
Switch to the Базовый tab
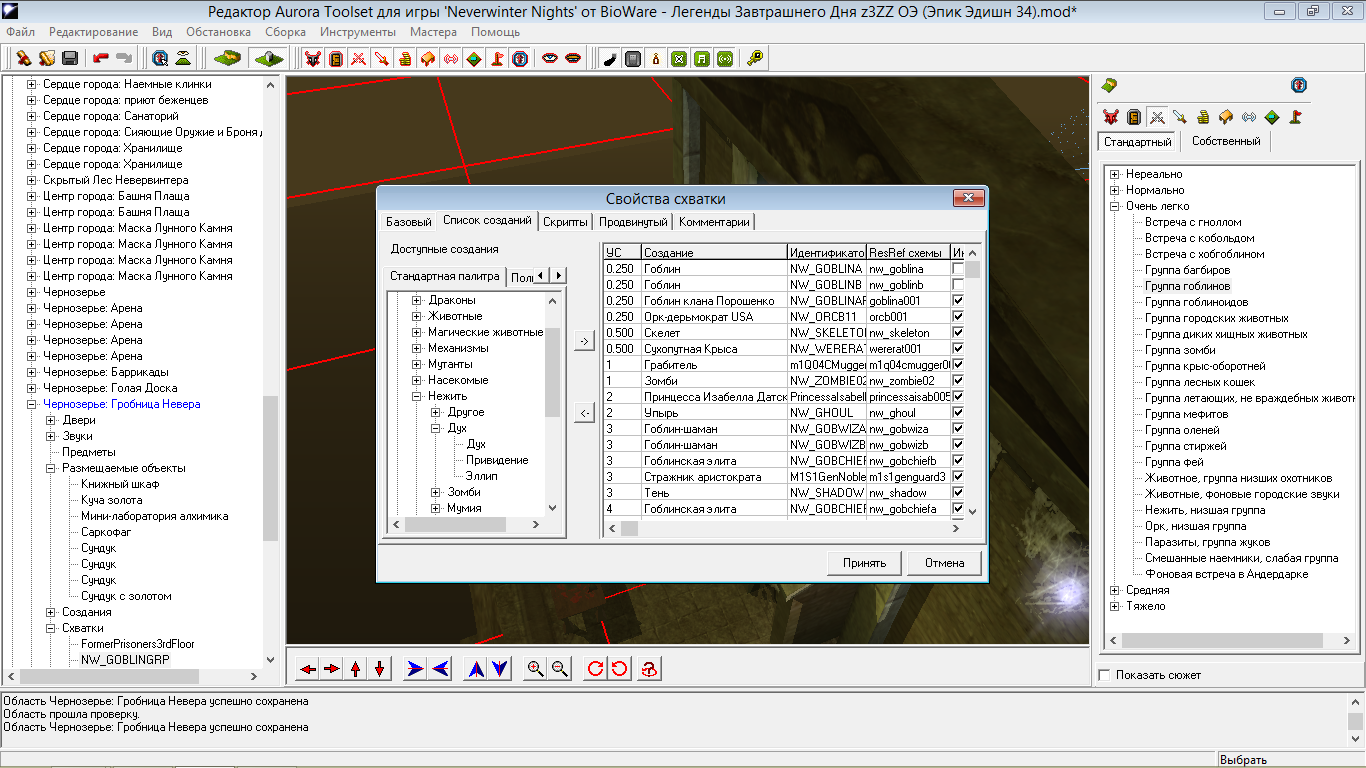409,222
